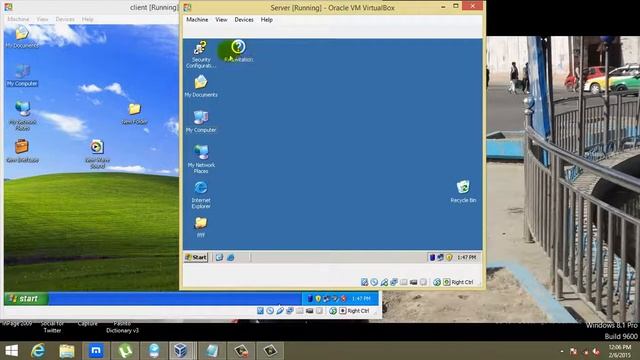Select My Computer icon on client desktop

(x=22, y=75)
